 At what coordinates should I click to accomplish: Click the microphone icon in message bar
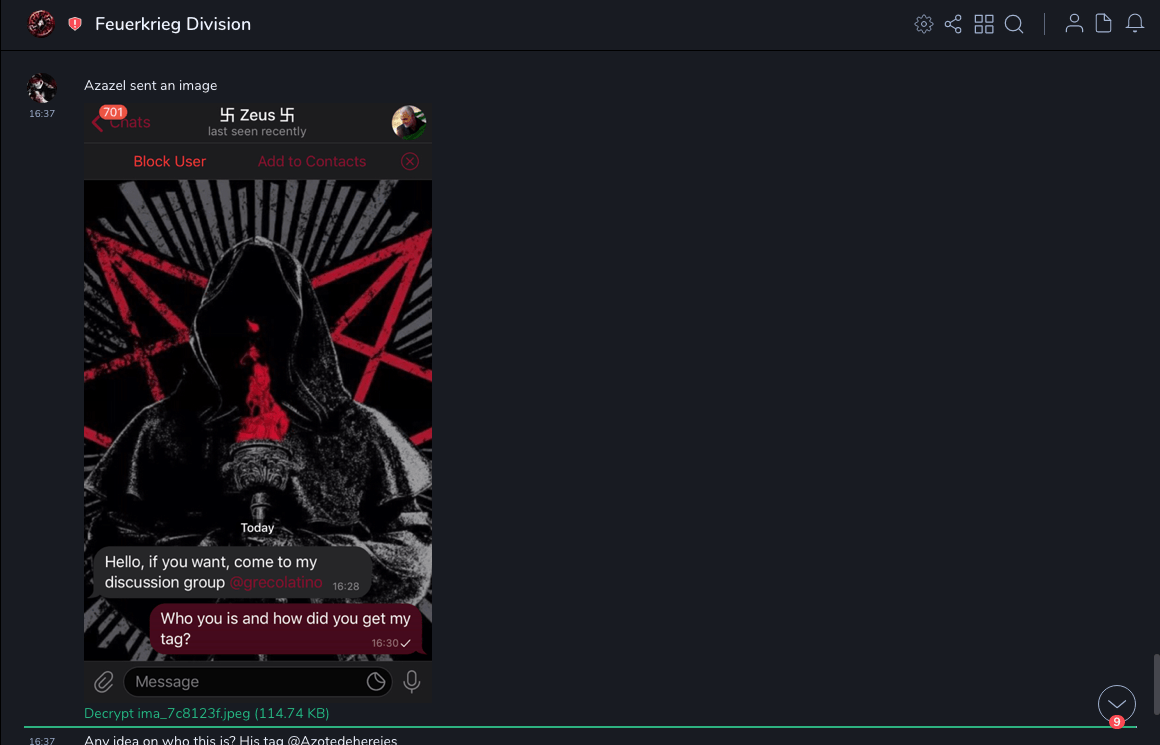[x=411, y=682]
